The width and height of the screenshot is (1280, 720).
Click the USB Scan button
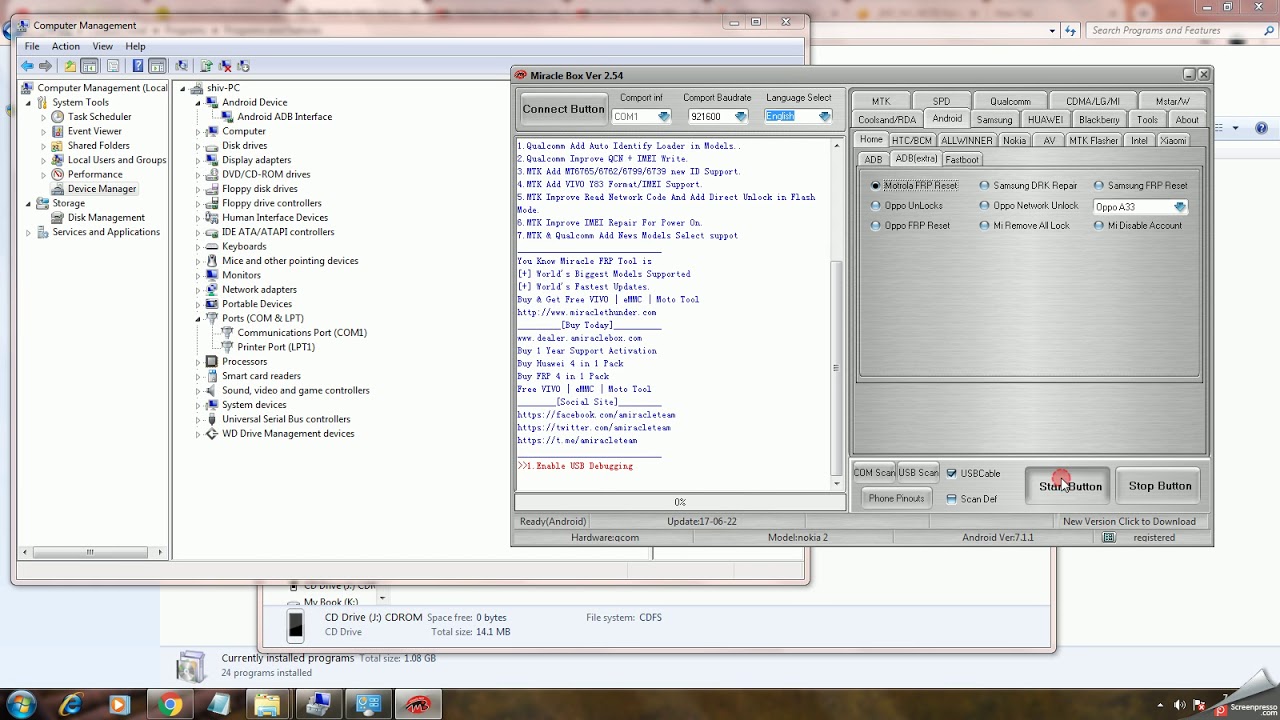(x=918, y=473)
